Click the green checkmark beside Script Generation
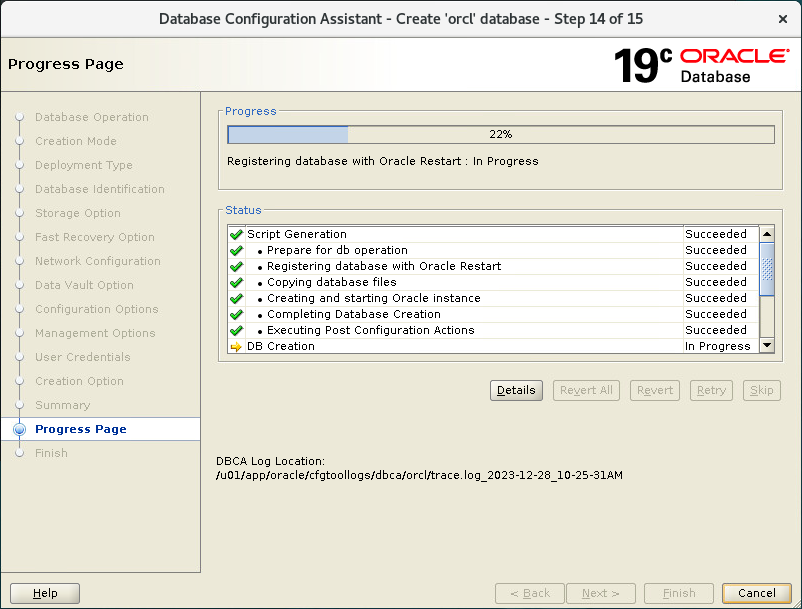Screen dimensions: 802x609 (x=236, y=234)
